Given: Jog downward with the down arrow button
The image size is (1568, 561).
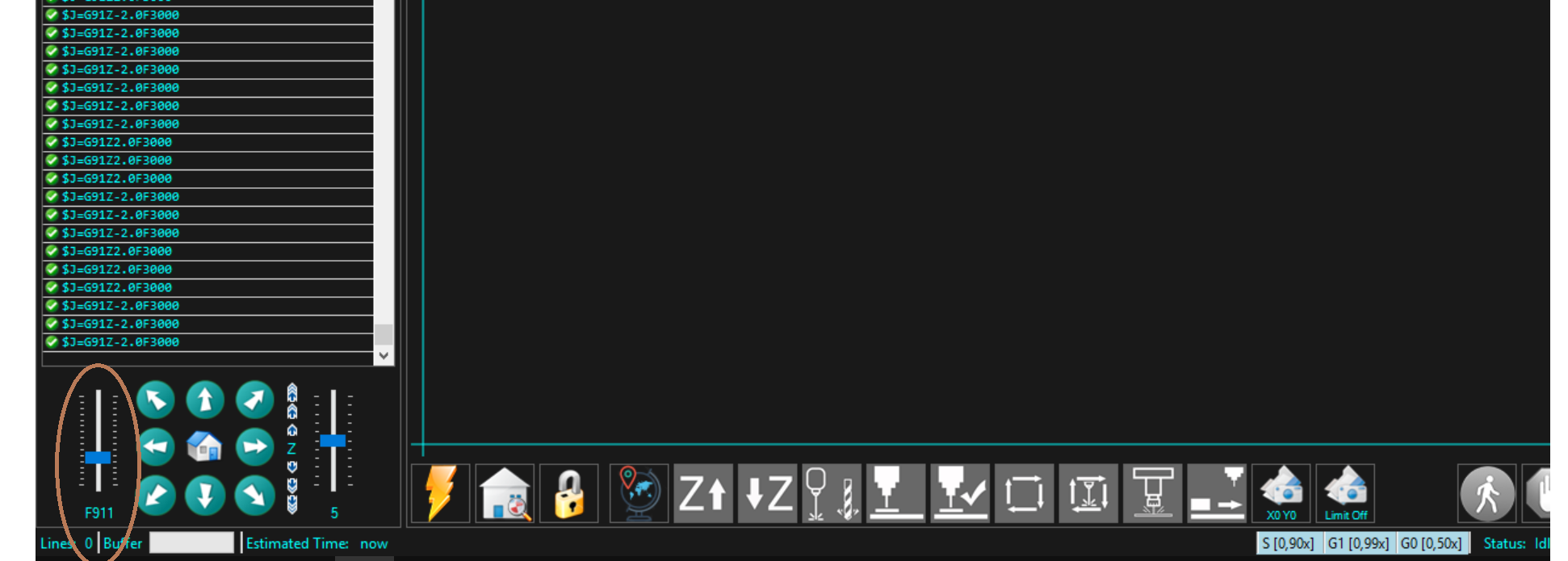Looking at the screenshot, I should pyautogui.click(x=205, y=495).
